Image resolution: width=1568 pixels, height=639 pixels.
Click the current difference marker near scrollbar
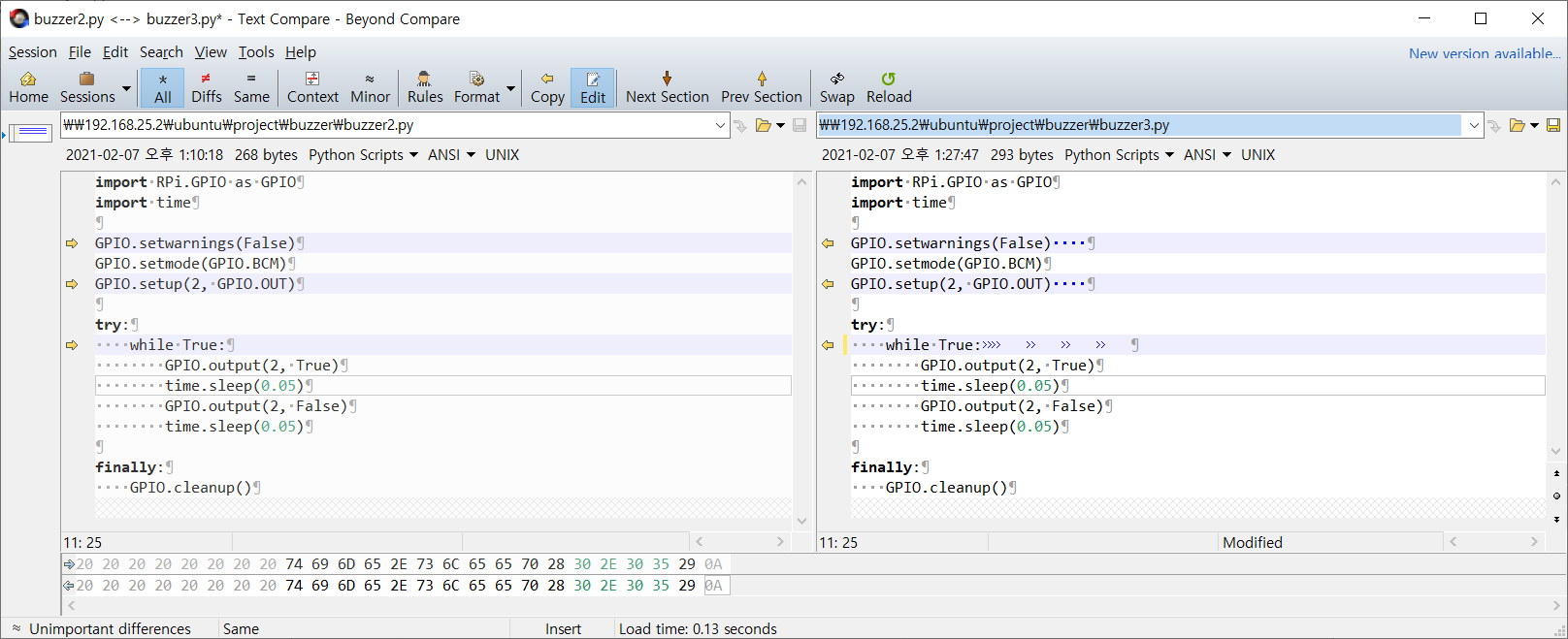pyautogui.click(x=1556, y=496)
